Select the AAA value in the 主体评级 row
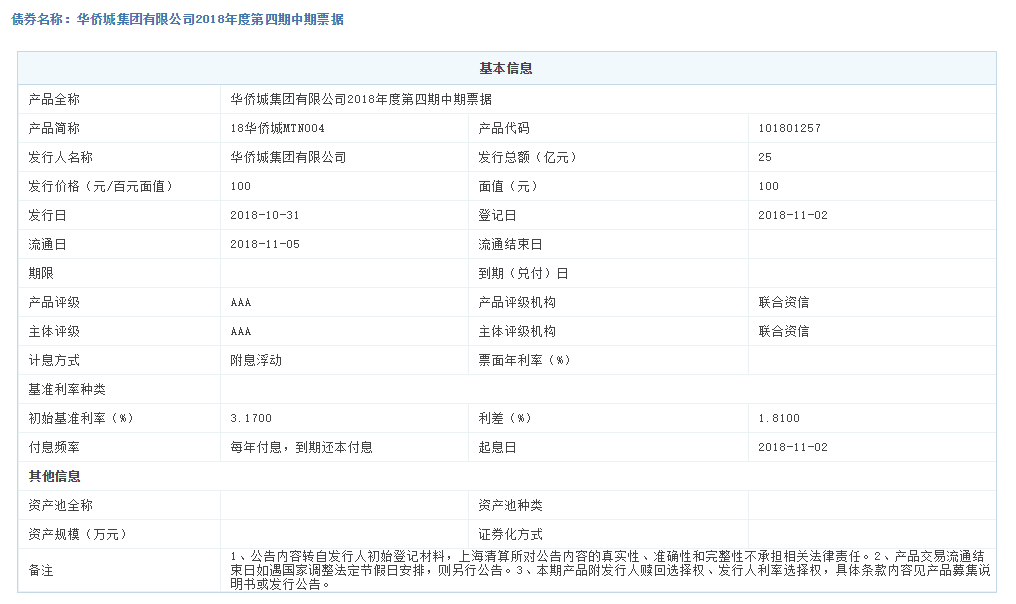The height and width of the screenshot is (604, 1016). pos(240,332)
